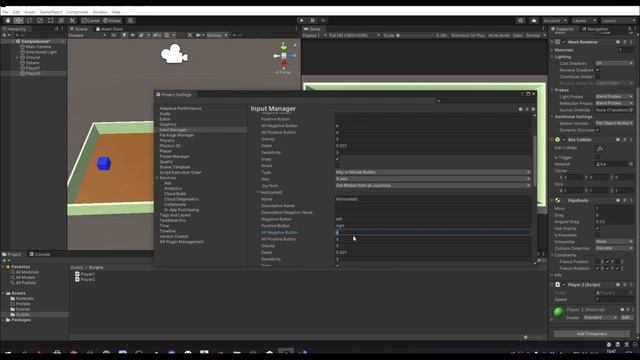Switch to the Console tab
The image size is (640, 360).
40,254
